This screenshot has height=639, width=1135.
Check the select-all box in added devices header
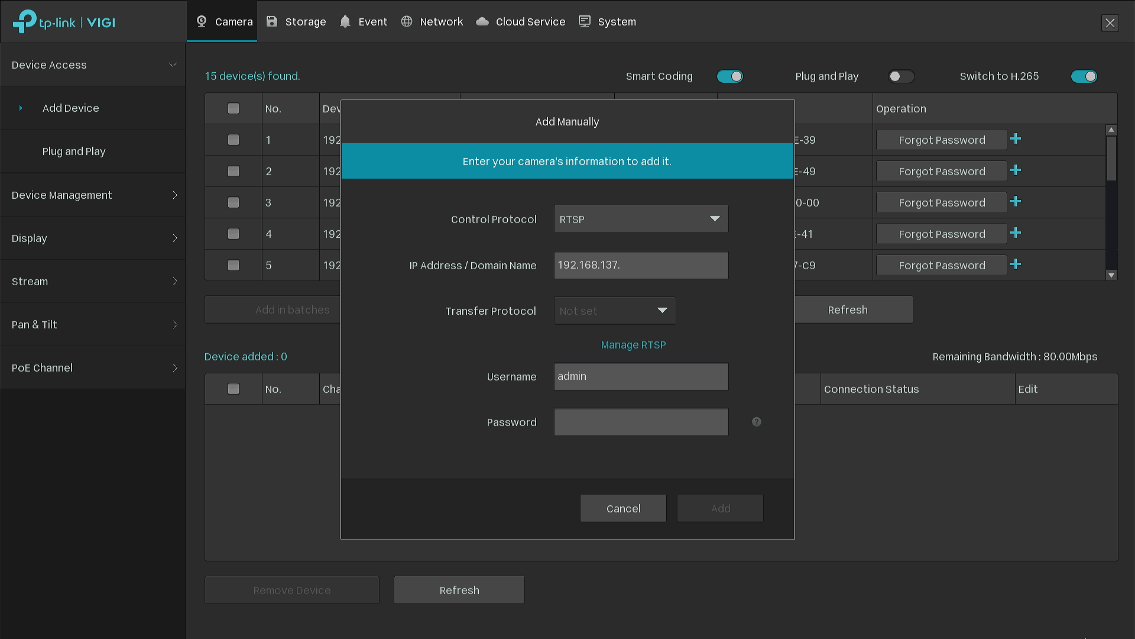coord(233,389)
